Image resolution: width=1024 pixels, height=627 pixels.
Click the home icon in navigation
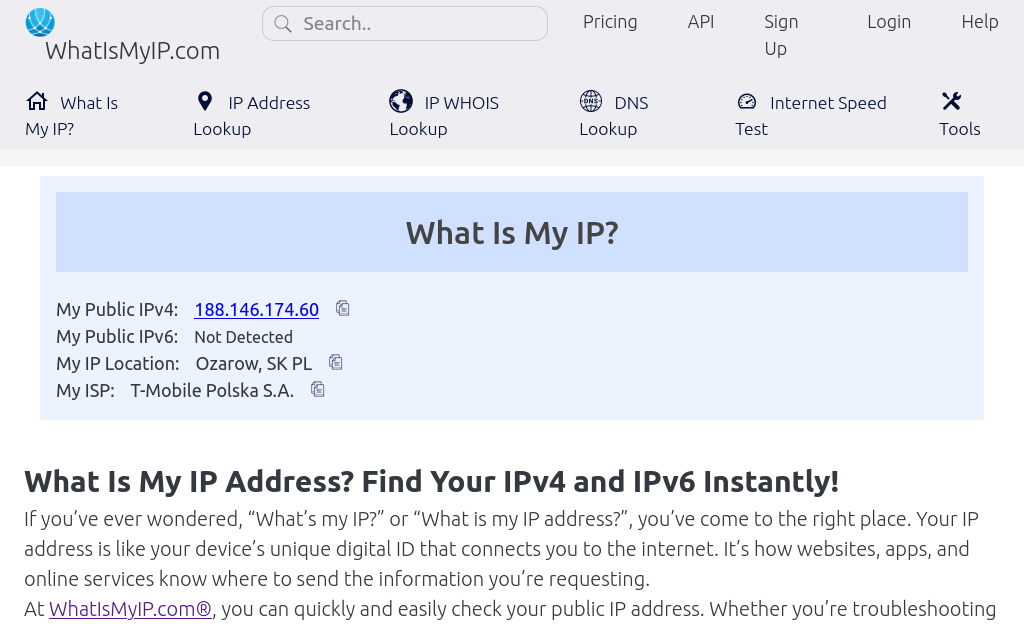[37, 101]
